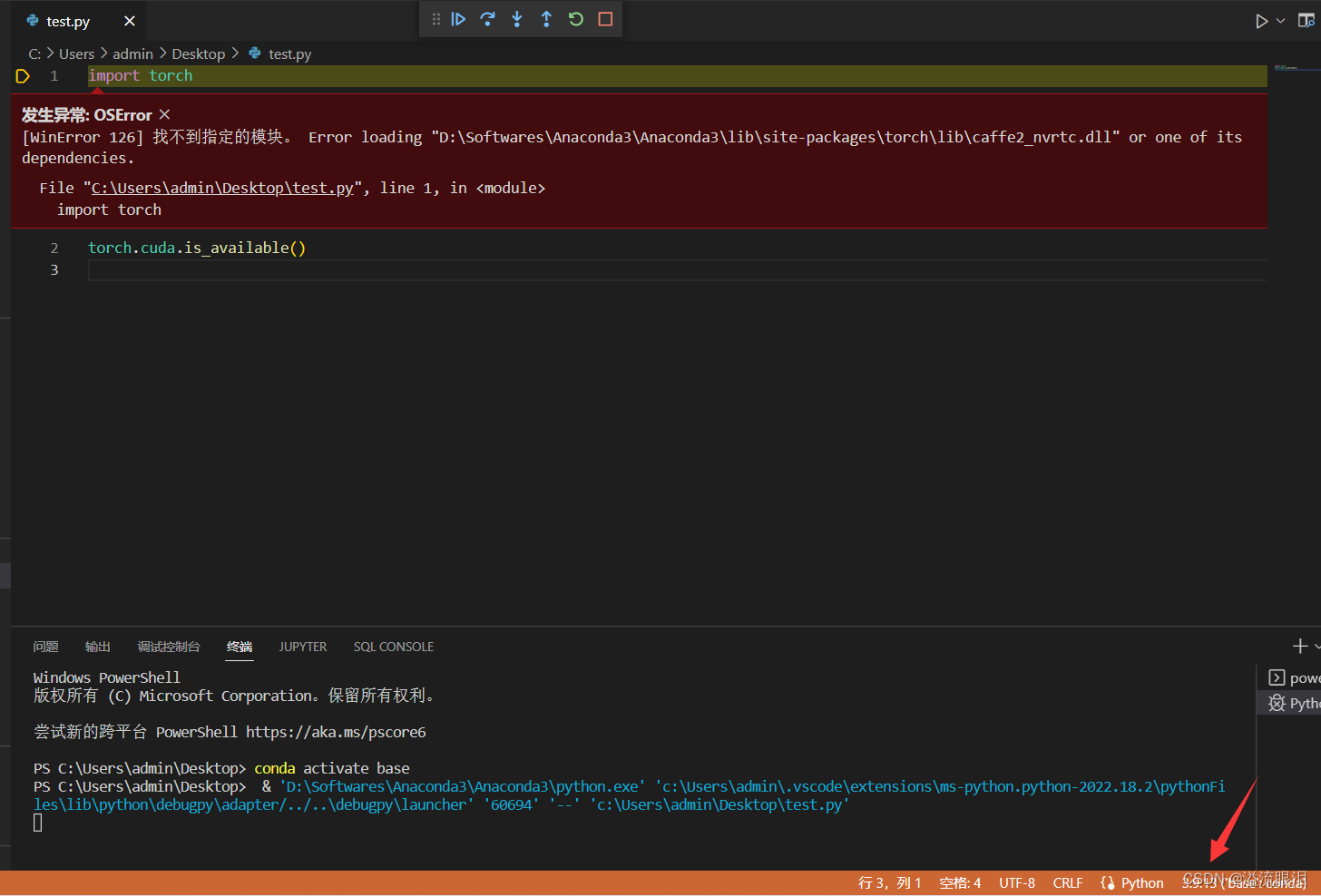The height and width of the screenshot is (896, 1321).
Task: Change indentation via 空格: 4
Action: (x=960, y=883)
